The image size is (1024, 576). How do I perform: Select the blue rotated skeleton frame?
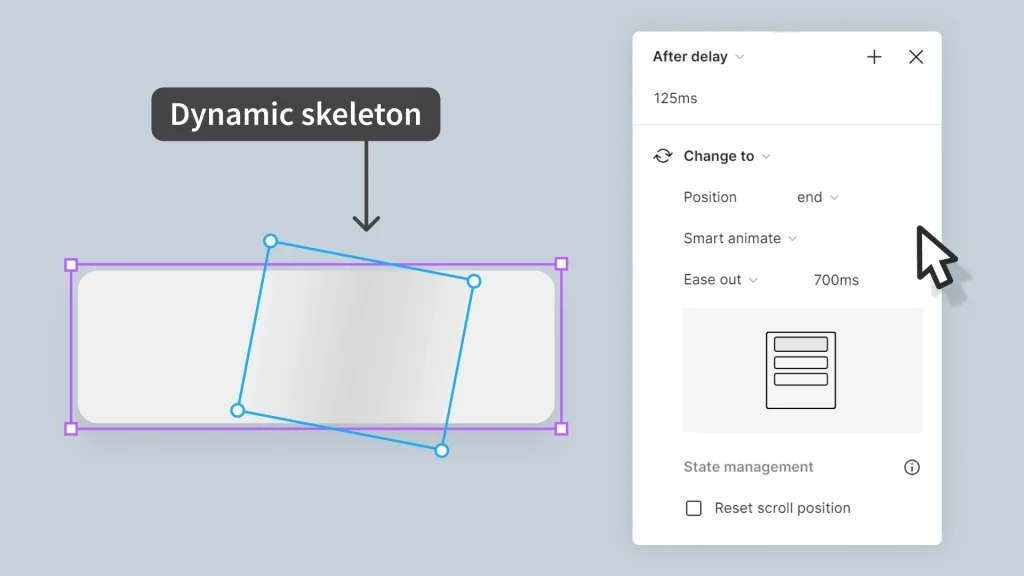click(x=355, y=345)
